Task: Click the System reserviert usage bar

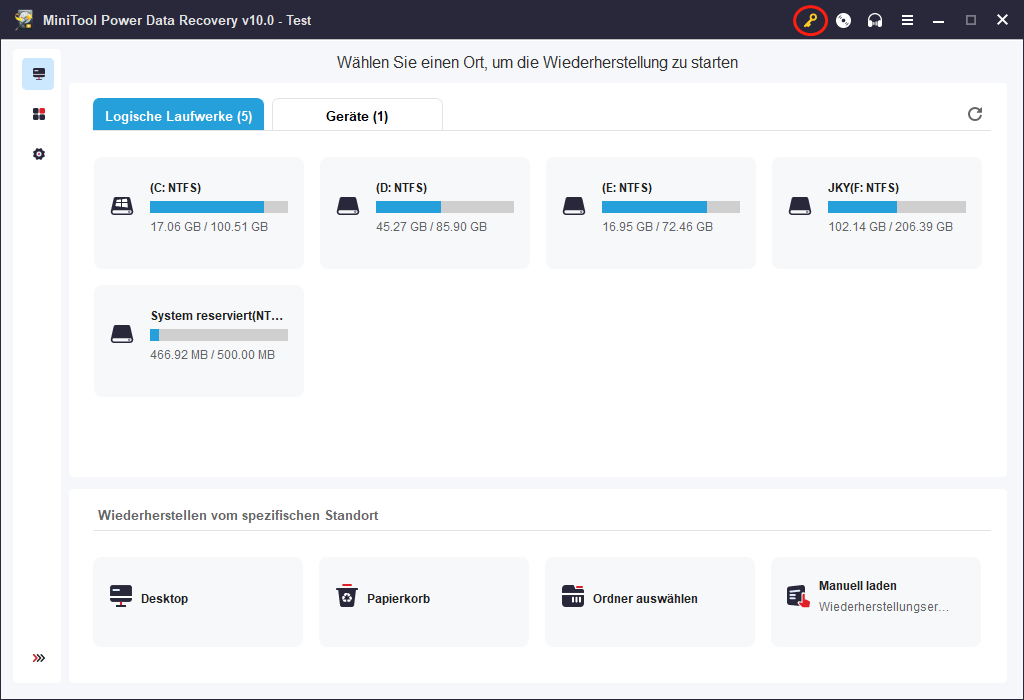Action: click(x=219, y=335)
